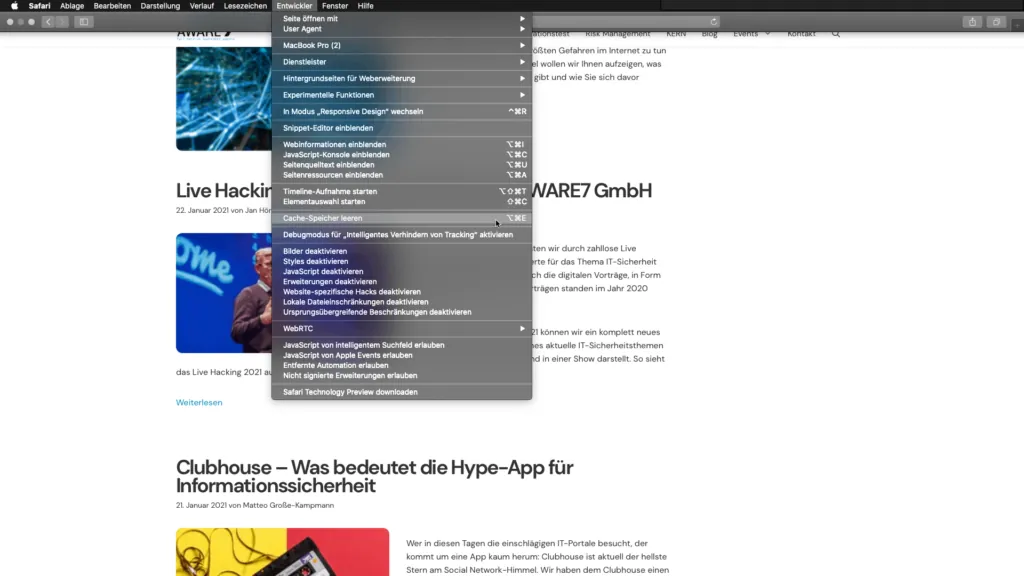Click the Live Hacking article thumbnail

click(223, 293)
